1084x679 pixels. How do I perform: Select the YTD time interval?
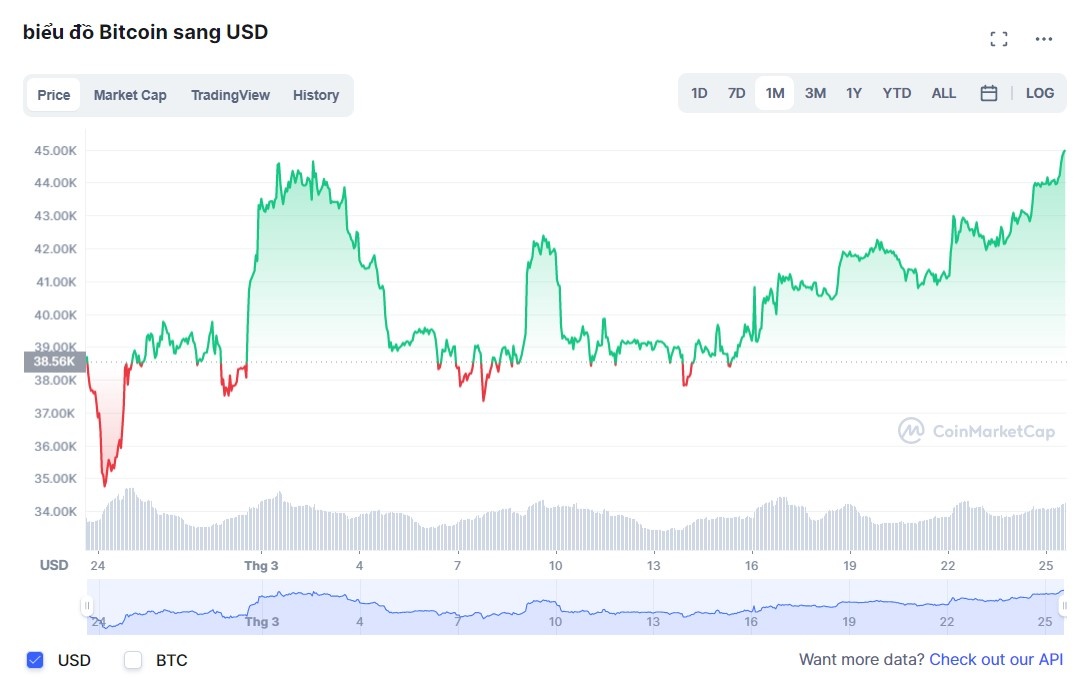(896, 92)
